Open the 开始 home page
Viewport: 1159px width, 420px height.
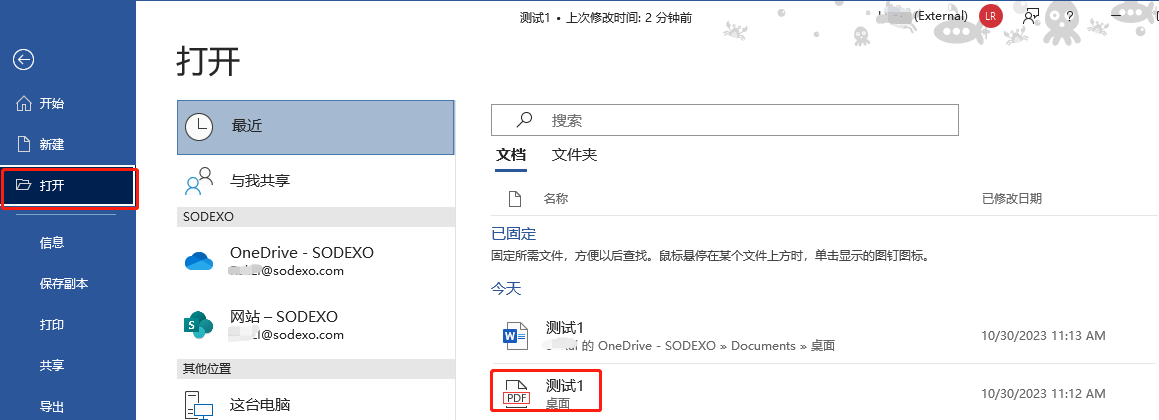68,104
